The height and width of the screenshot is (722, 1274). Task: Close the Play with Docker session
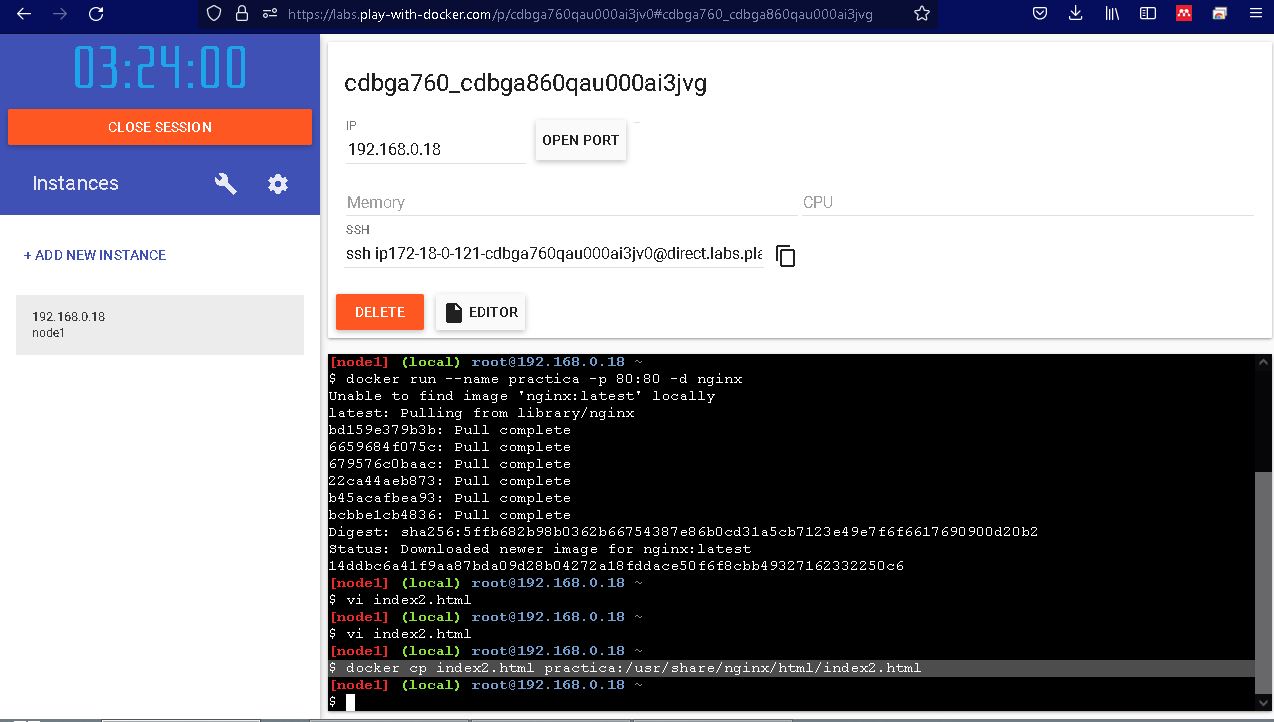[160, 127]
